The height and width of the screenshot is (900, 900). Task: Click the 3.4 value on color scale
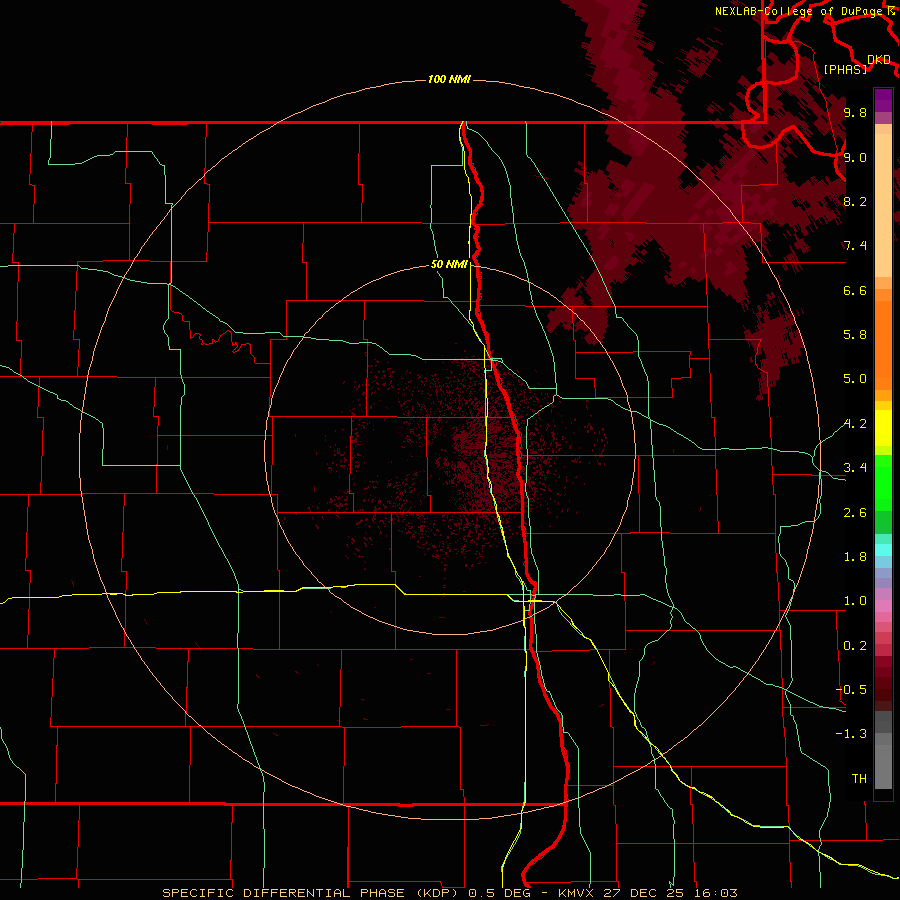(855, 468)
